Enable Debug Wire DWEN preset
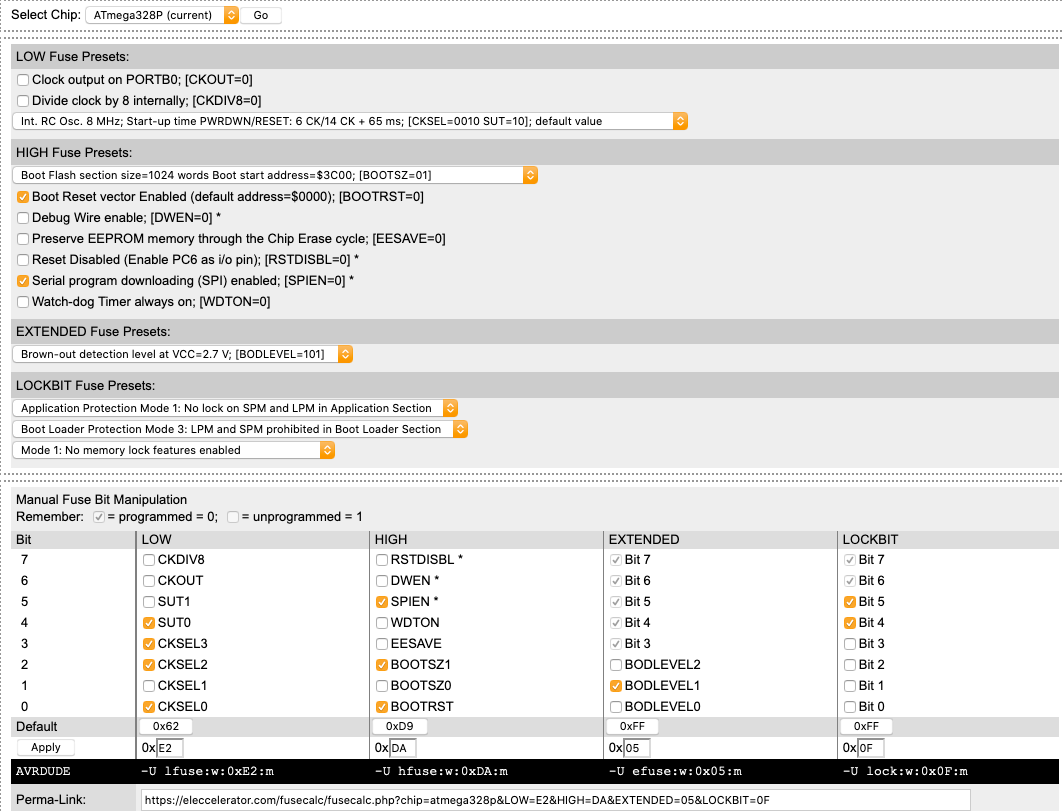This screenshot has width=1064, height=811. (x=21, y=218)
